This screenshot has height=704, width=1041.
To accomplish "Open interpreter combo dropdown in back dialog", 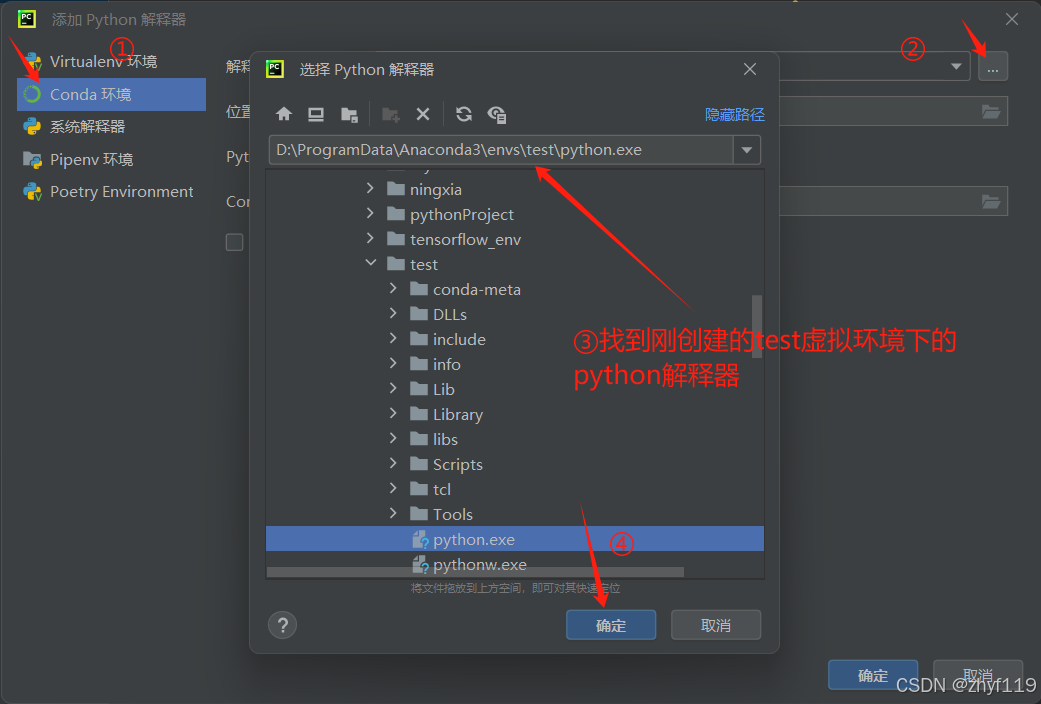I will 956,66.
